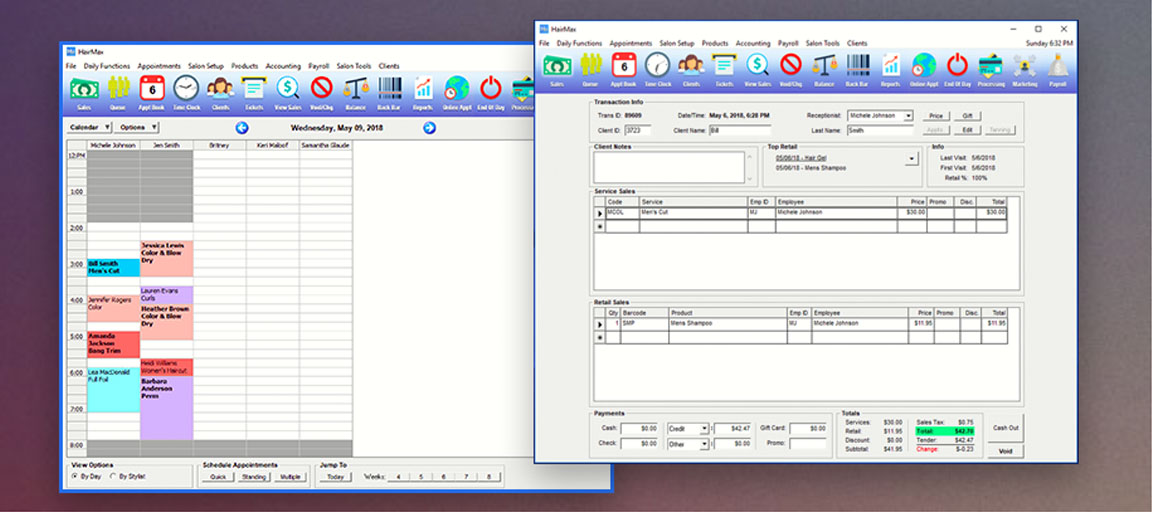Open the Credit payment type dropdown
1152x512 pixels.
click(703, 428)
